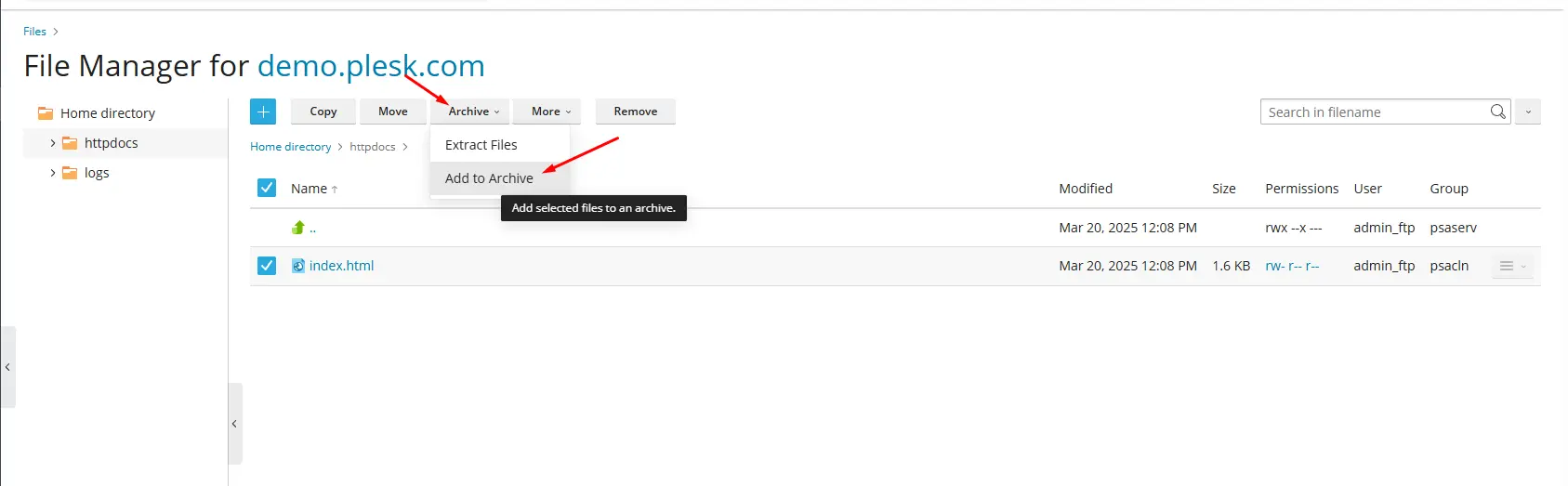The width and height of the screenshot is (1568, 486).
Task: Click the httpdocs folder icon in tree
Action: click(70, 143)
